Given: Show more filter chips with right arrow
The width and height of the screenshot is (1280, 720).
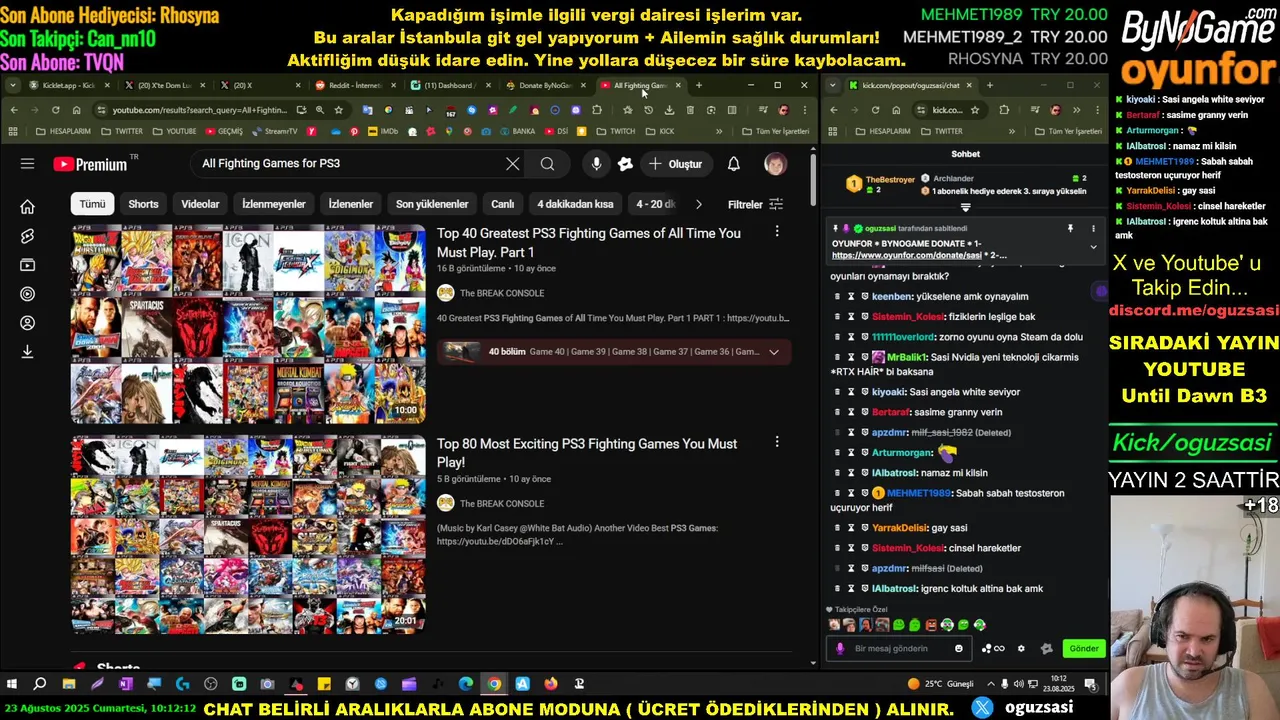Looking at the screenshot, I should pos(698,204).
